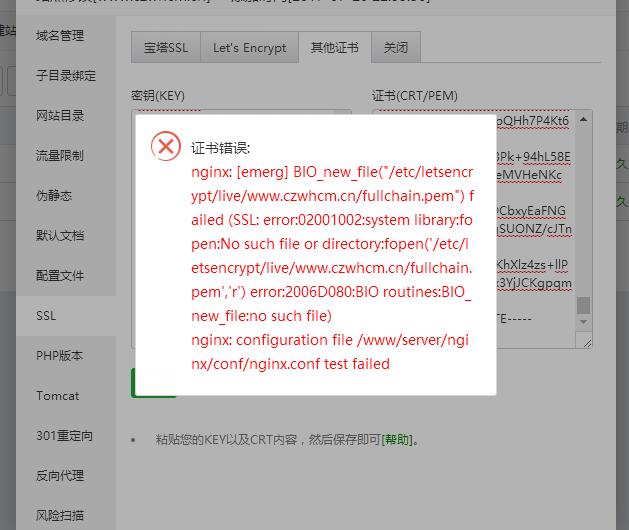Click the 密钥(KEY) label
The image size is (629, 530).
(158, 95)
